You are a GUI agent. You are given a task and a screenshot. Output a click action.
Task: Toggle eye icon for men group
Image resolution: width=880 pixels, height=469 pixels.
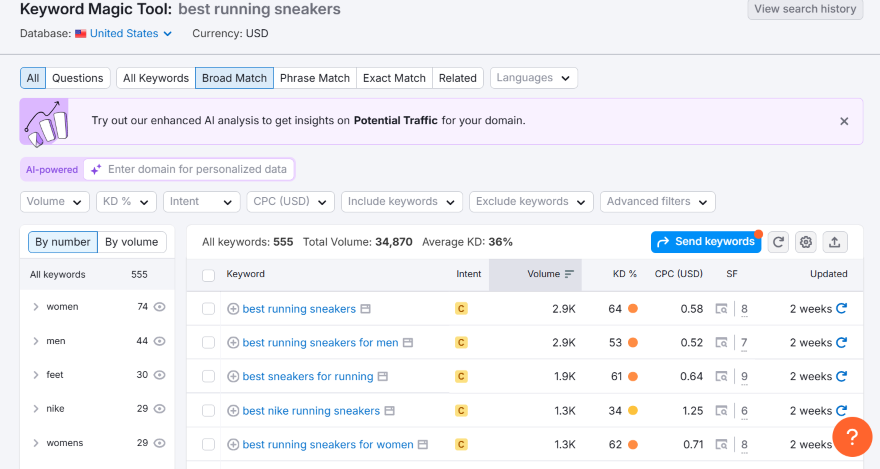[x=159, y=341]
